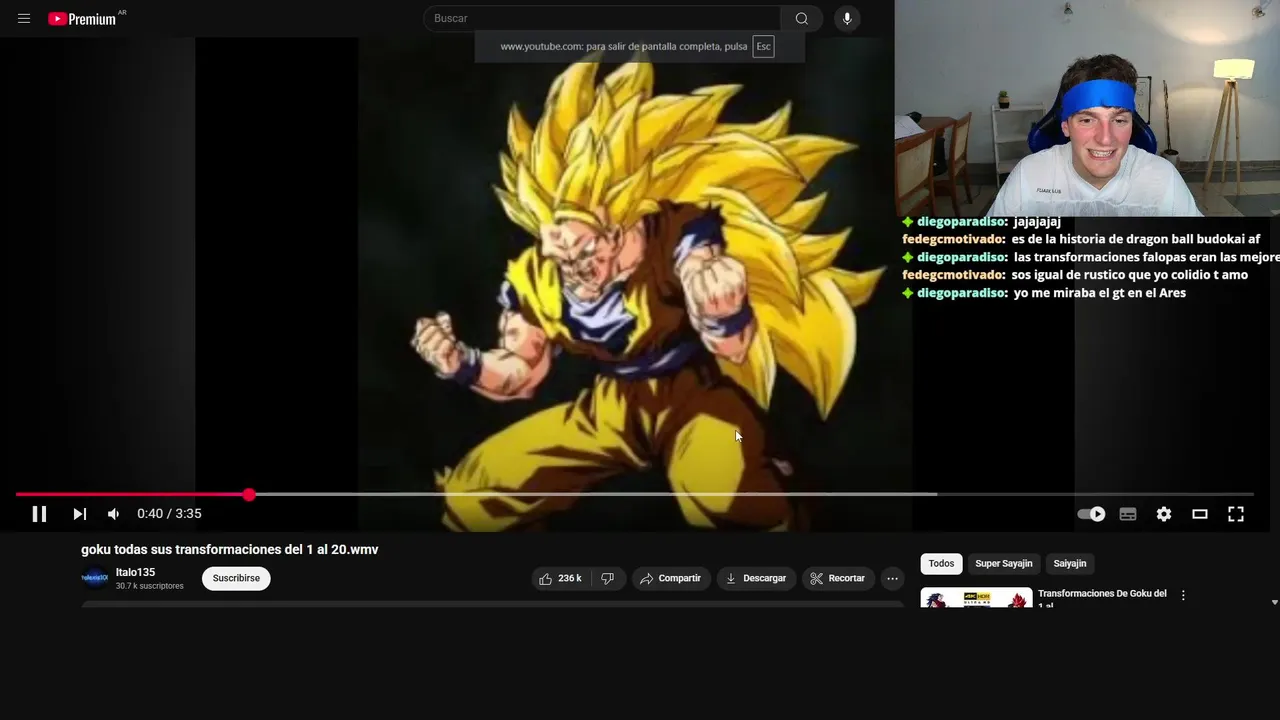Click the Esc key hint in the fullscreen banner
The image size is (1280, 720).
point(763,46)
